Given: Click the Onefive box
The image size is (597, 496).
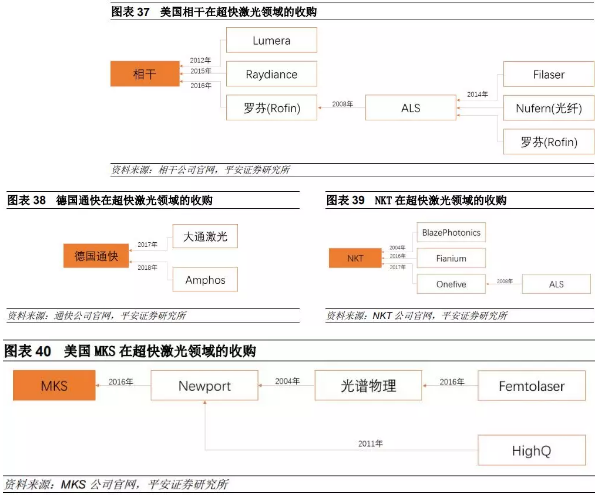Looking at the screenshot, I should coord(451,284).
